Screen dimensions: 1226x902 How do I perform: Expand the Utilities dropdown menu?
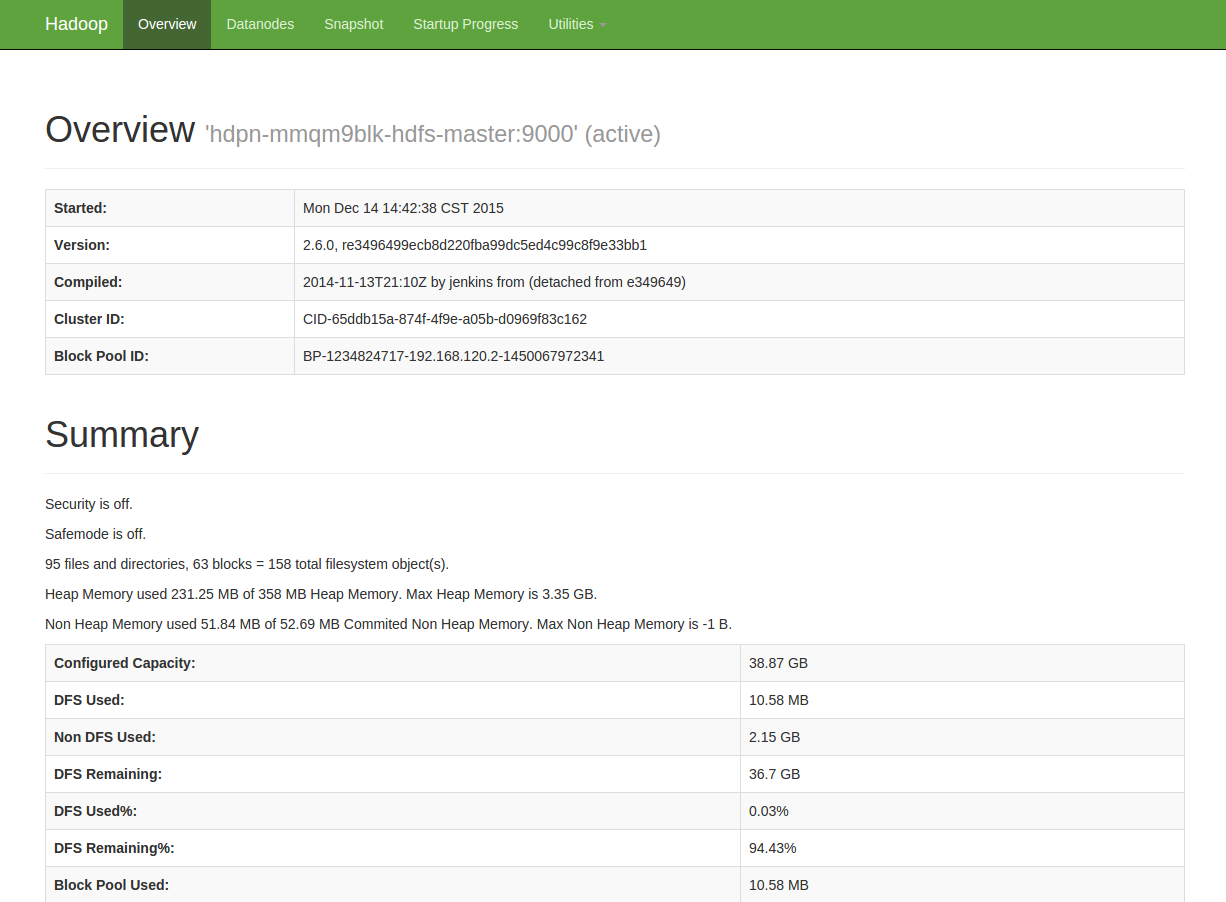pyautogui.click(x=571, y=24)
